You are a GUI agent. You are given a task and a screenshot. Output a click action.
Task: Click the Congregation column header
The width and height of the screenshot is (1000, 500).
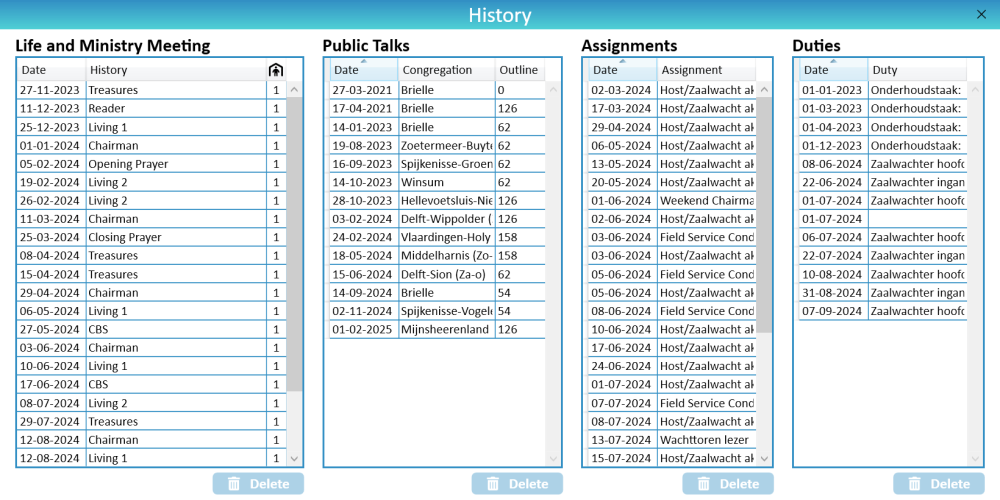point(445,70)
